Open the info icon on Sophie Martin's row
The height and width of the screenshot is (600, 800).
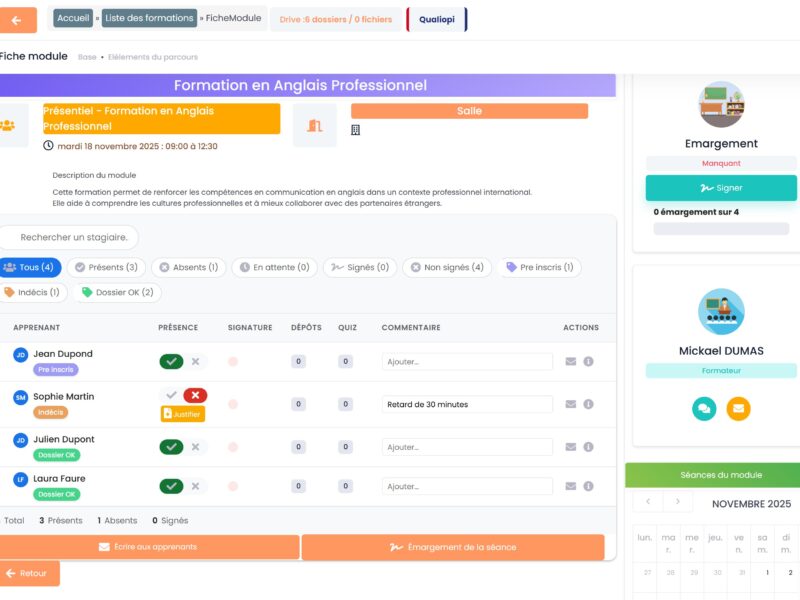(x=588, y=403)
